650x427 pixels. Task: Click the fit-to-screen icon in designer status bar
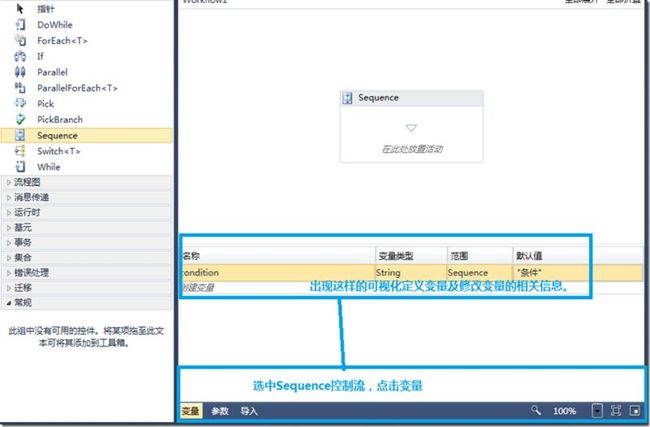(616, 410)
